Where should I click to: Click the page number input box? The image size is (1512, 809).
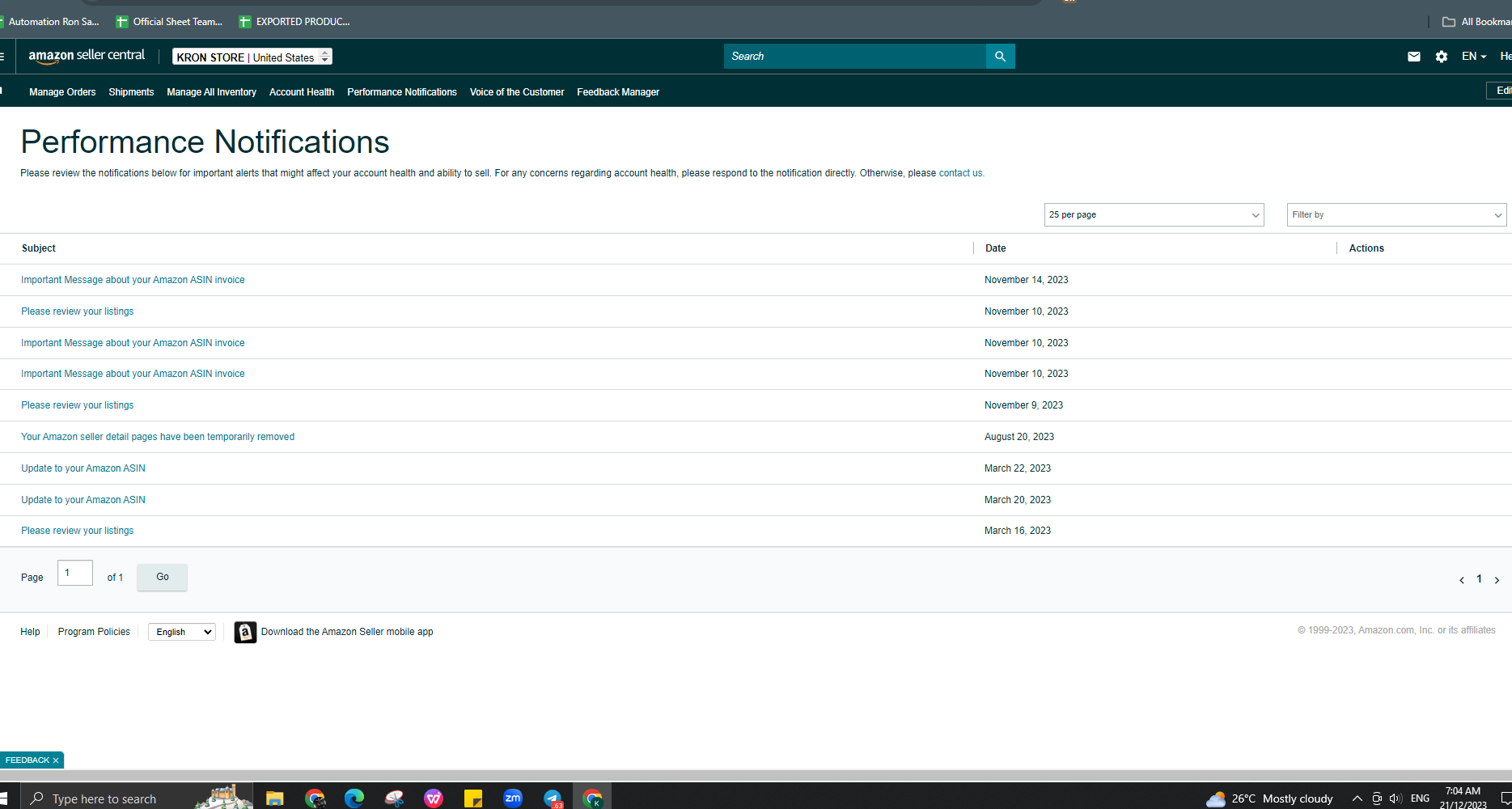click(75, 573)
